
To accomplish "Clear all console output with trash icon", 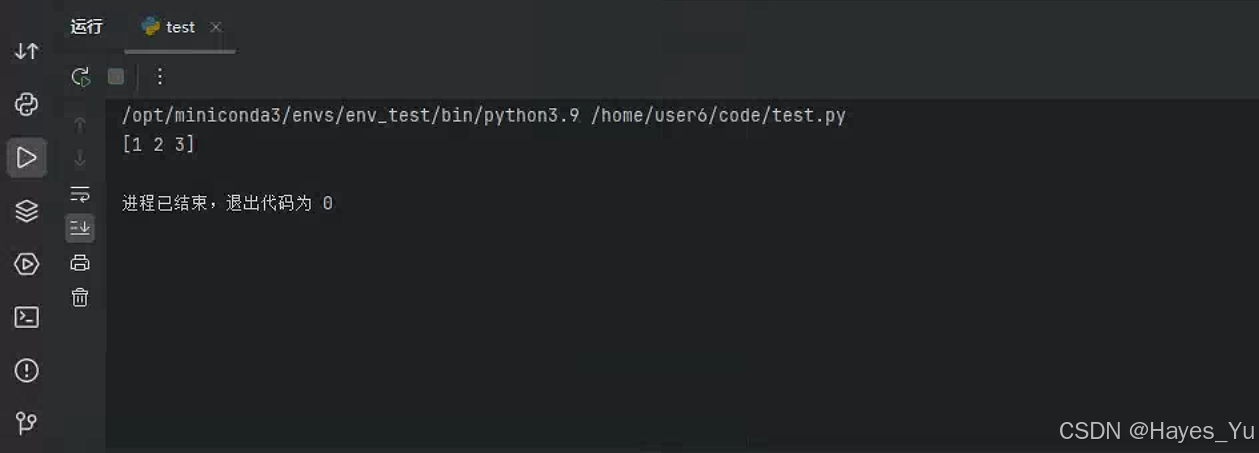I will 80,297.
